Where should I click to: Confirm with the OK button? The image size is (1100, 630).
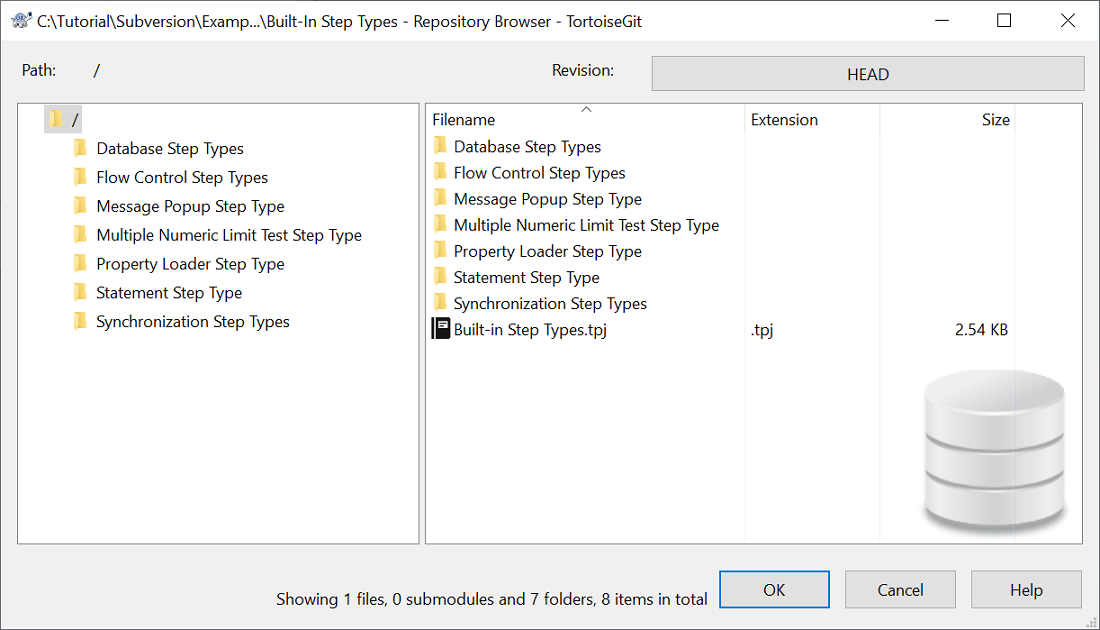pyautogui.click(x=774, y=589)
